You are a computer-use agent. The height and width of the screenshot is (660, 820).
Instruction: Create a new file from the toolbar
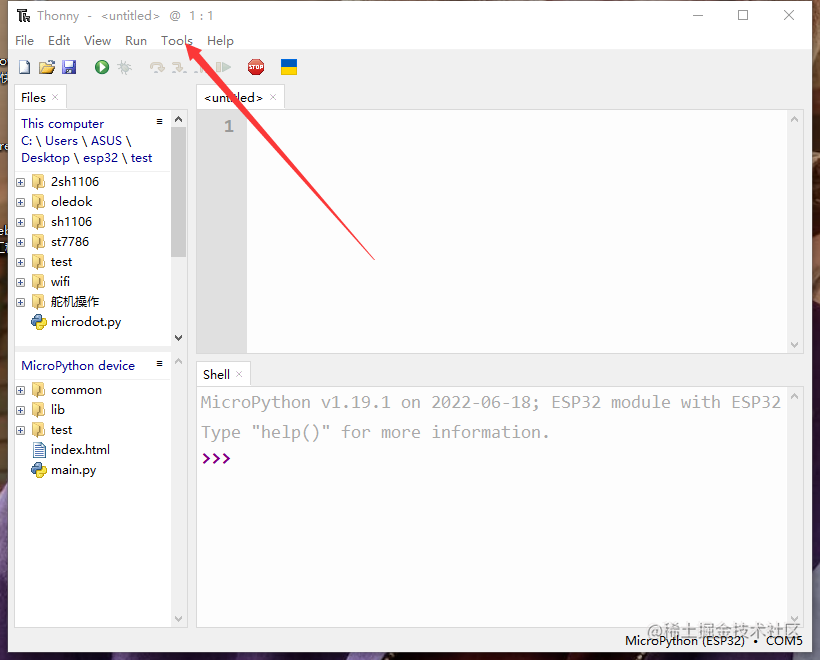[x=24, y=67]
